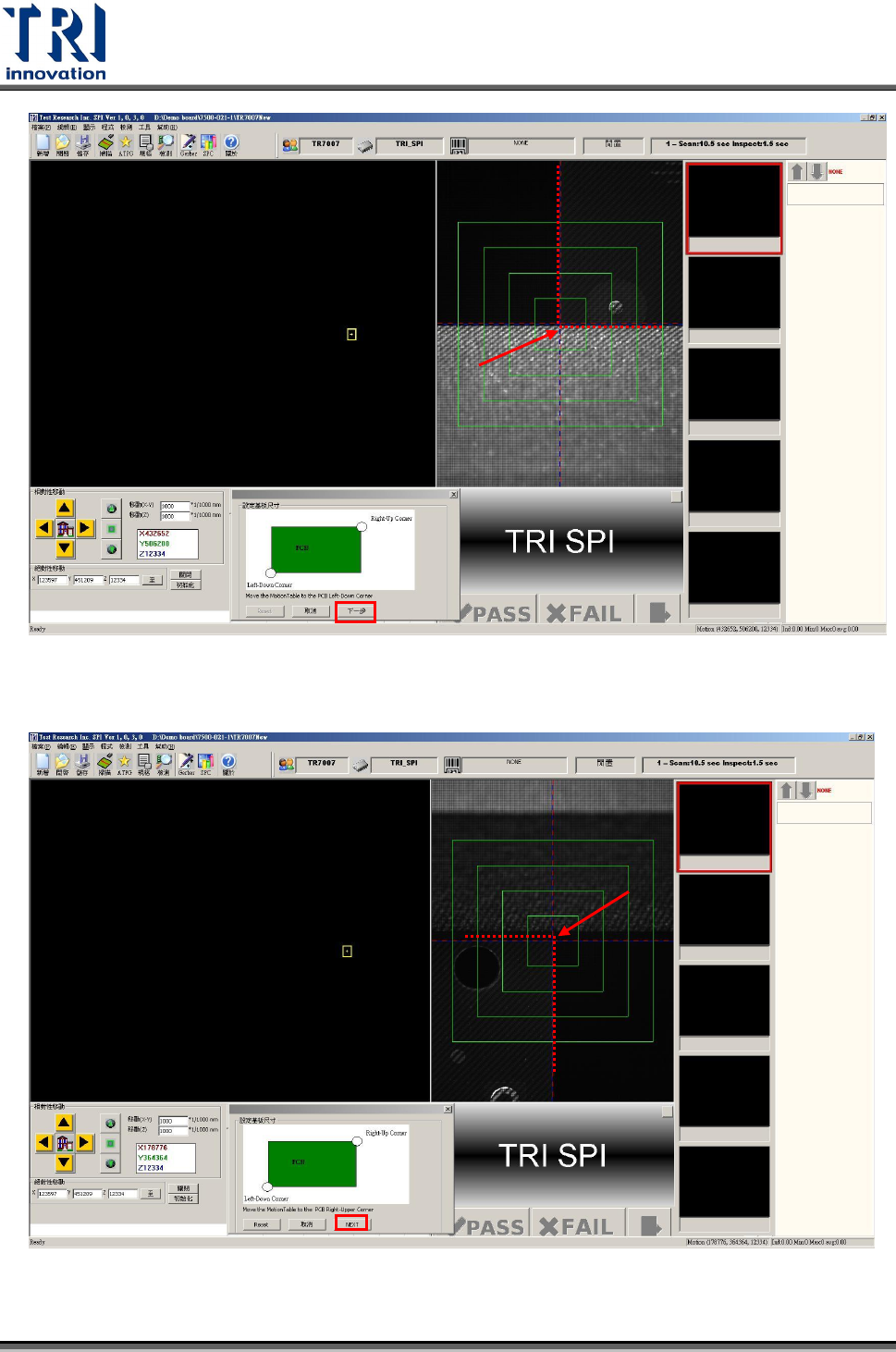This screenshot has width=896, height=1352.
Task: Click the TRI_SPI field in lower screenshot header
Action: (x=403, y=765)
